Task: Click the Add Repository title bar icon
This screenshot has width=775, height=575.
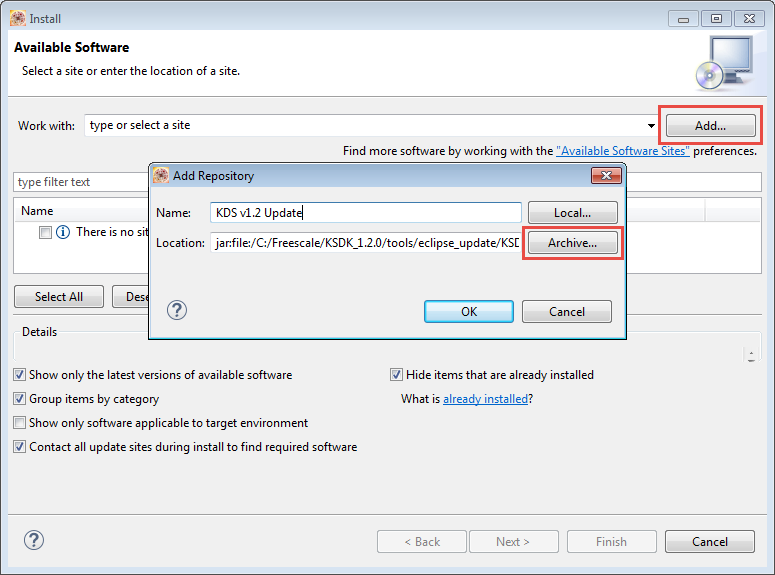Action: coord(160,176)
